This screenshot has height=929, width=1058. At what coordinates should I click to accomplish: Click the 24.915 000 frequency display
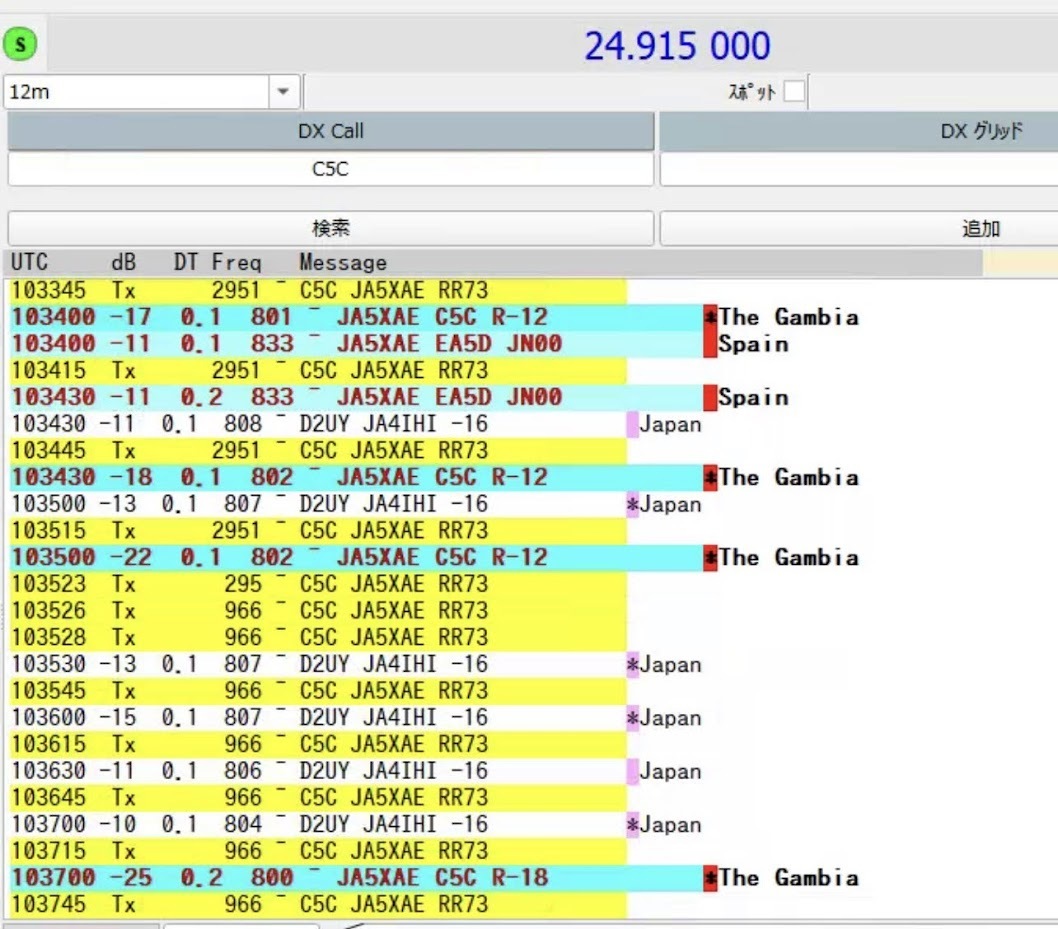pos(677,46)
